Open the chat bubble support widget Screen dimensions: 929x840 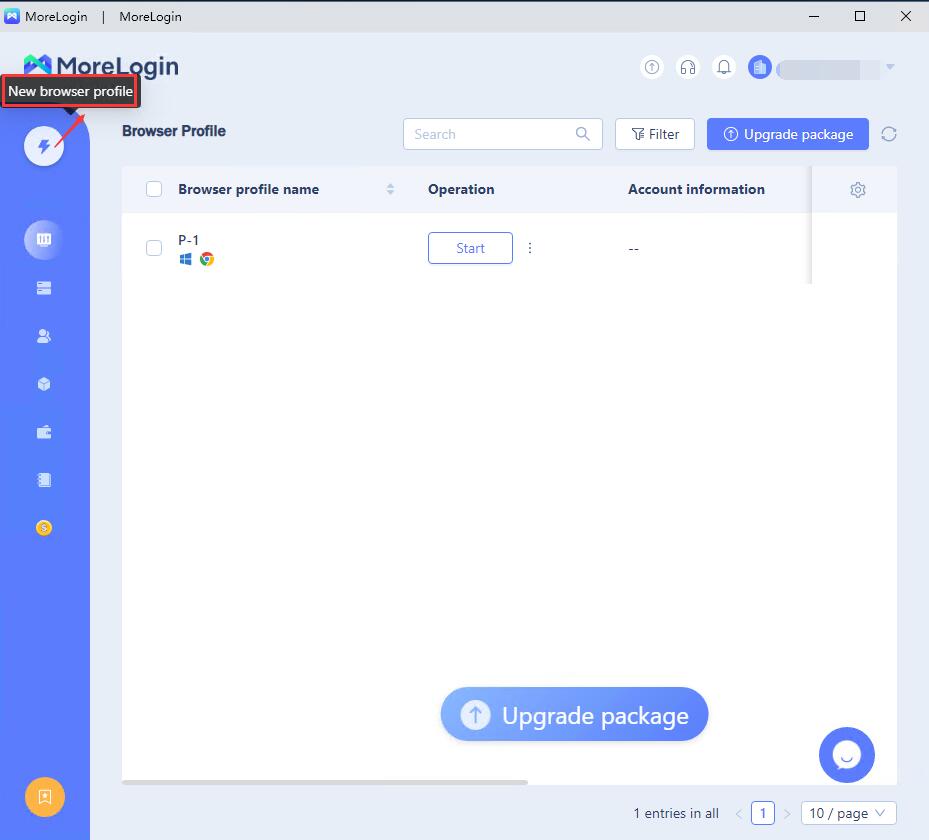click(846, 755)
